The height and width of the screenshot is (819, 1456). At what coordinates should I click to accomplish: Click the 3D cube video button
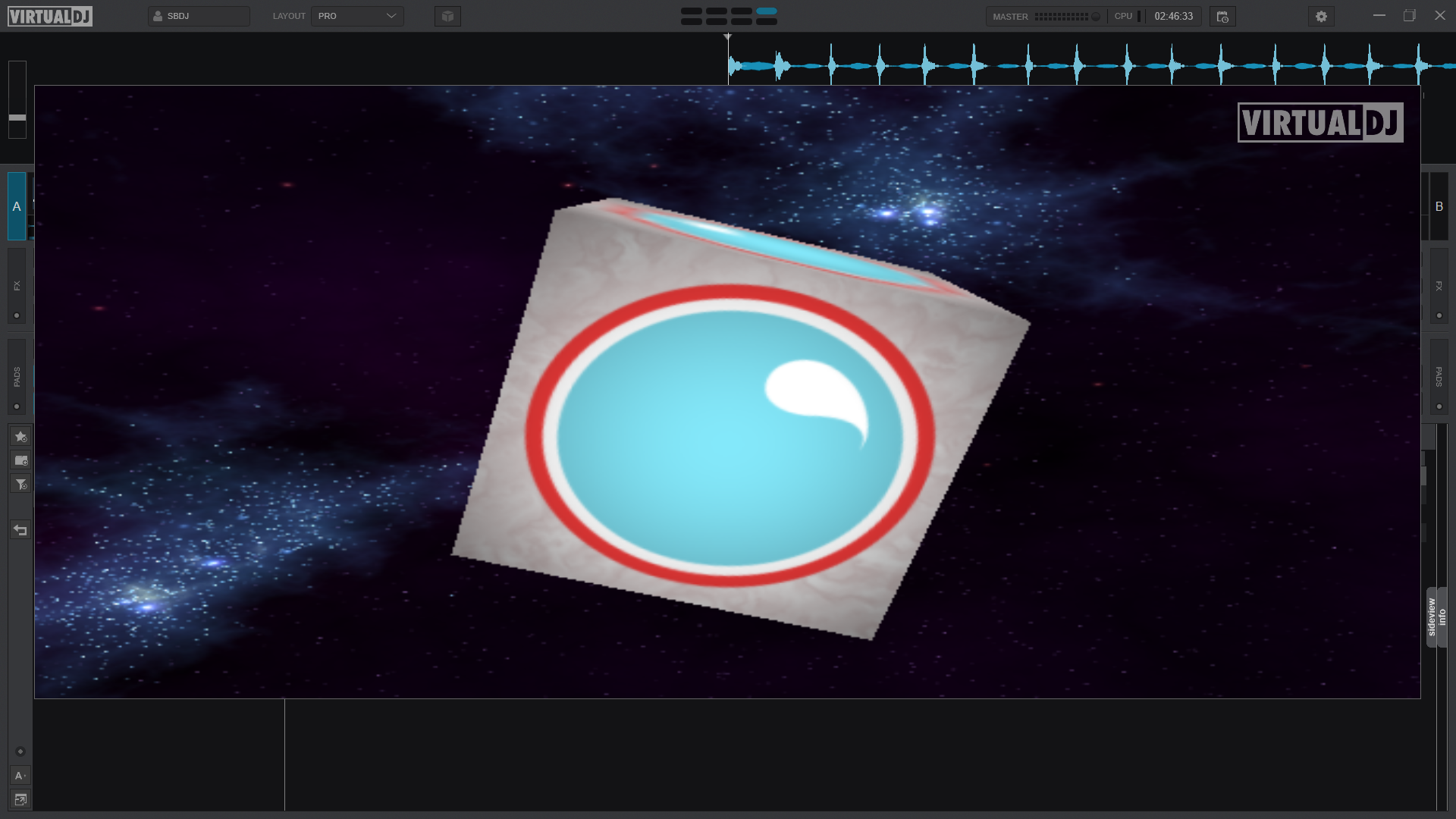[x=447, y=16]
